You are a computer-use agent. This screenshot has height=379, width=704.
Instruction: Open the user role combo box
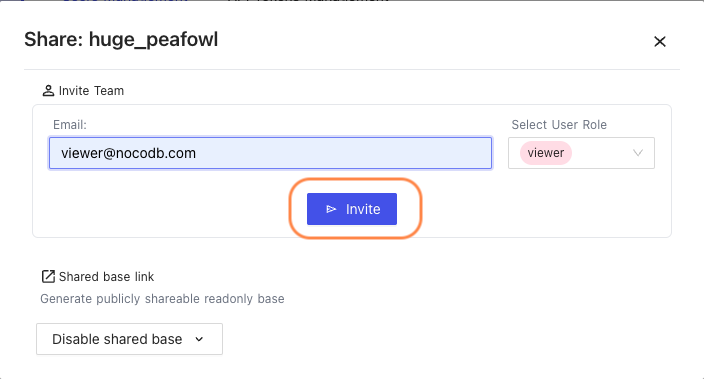tap(581, 153)
